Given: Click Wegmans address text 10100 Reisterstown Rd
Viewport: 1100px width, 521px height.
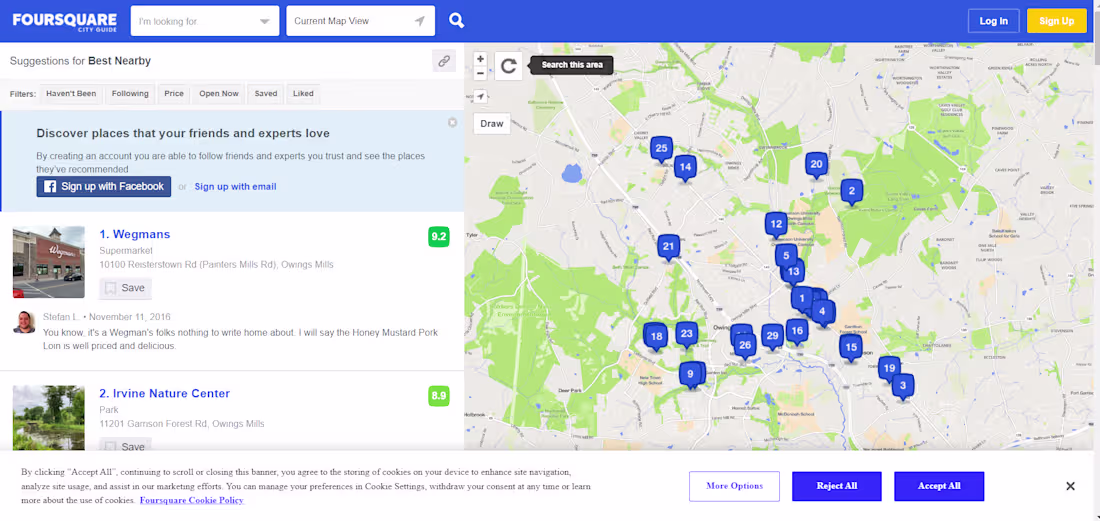Looking at the screenshot, I should coord(216,265).
